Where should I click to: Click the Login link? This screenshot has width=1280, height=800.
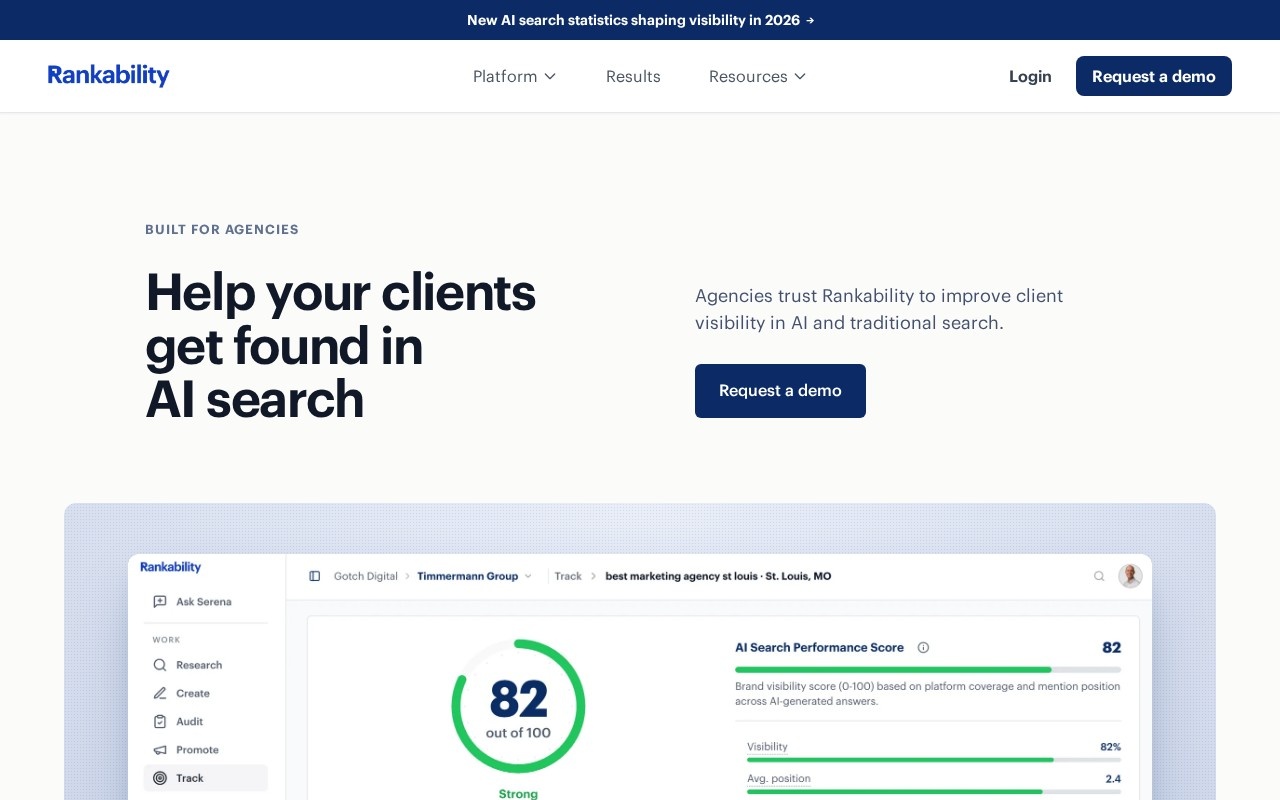pyautogui.click(x=1030, y=76)
